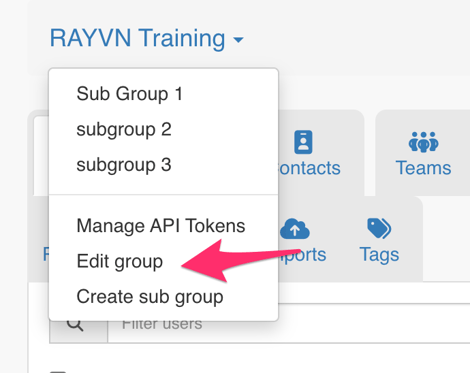The width and height of the screenshot is (470, 373).
Task: Focus the Filter users input field
Action: pos(289,324)
